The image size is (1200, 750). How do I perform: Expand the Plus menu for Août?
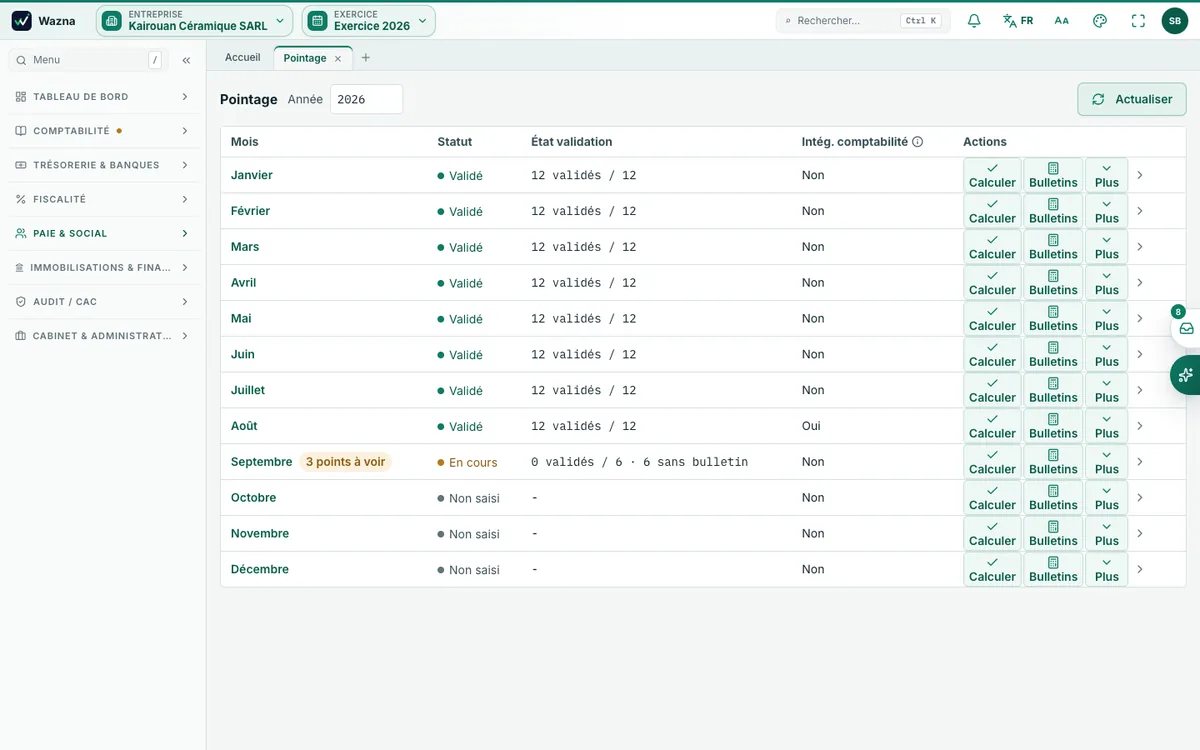click(1106, 426)
